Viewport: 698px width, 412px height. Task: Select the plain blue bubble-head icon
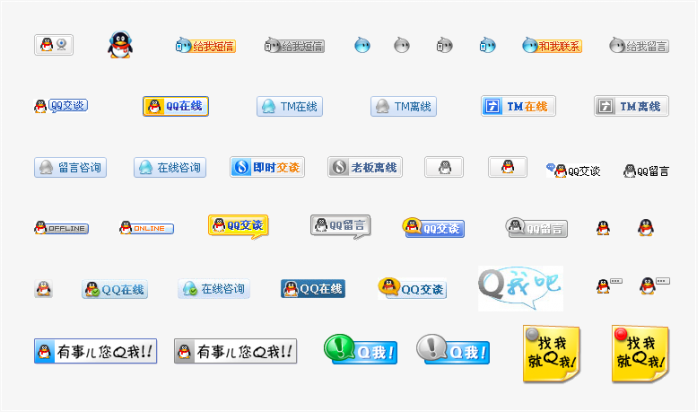[x=362, y=45]
